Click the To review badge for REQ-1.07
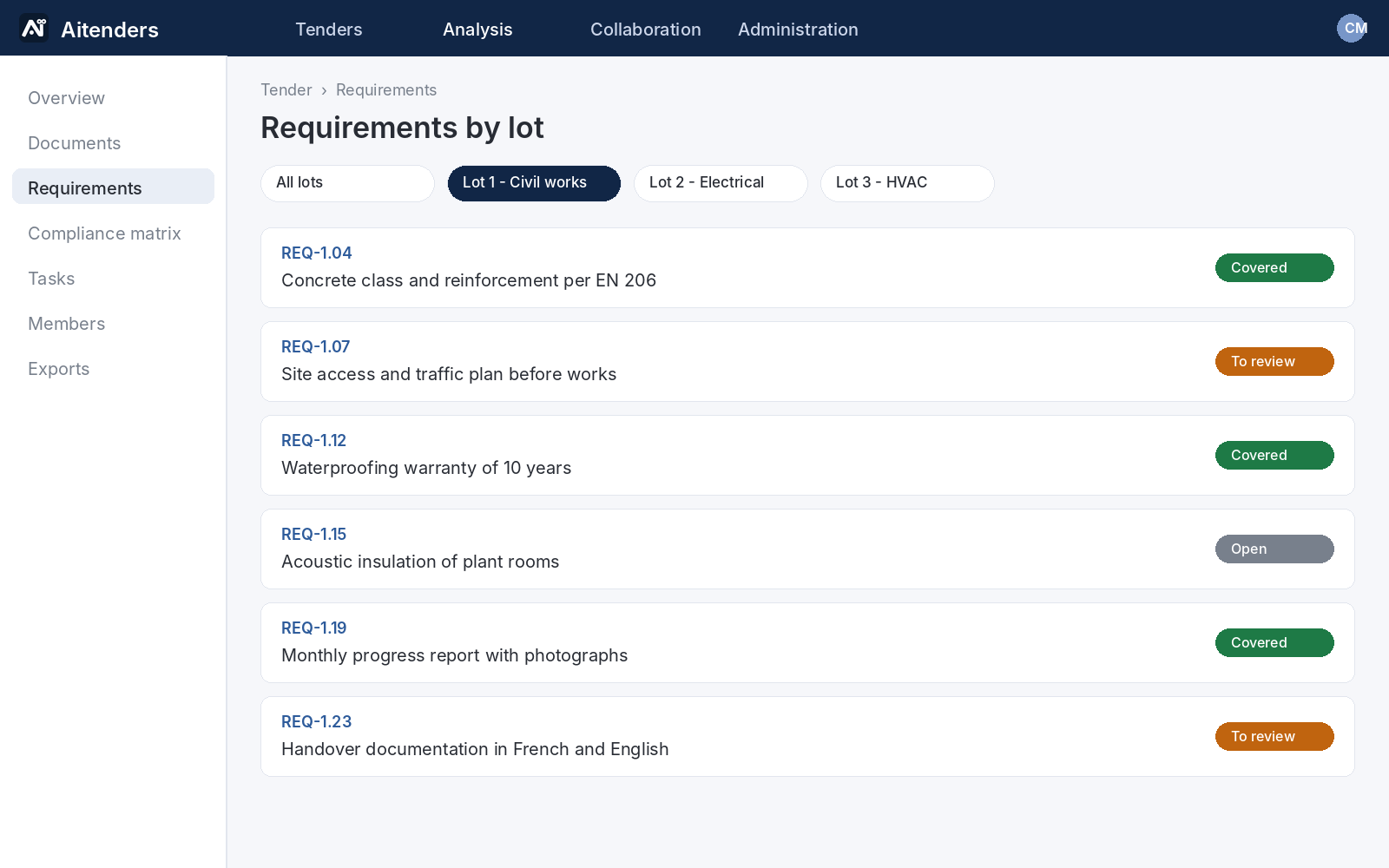The image size is (1389, 868). 1274,361
